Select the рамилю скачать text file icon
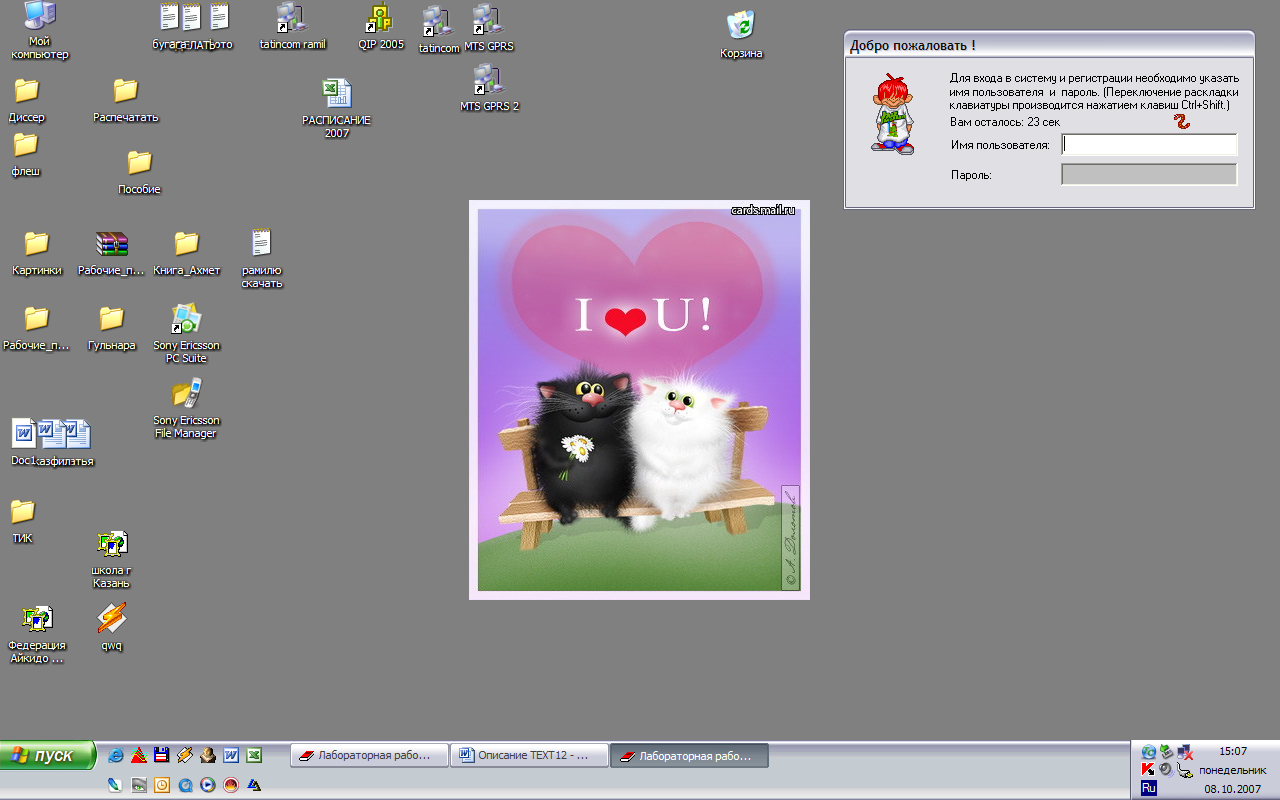 pos(262,258)
